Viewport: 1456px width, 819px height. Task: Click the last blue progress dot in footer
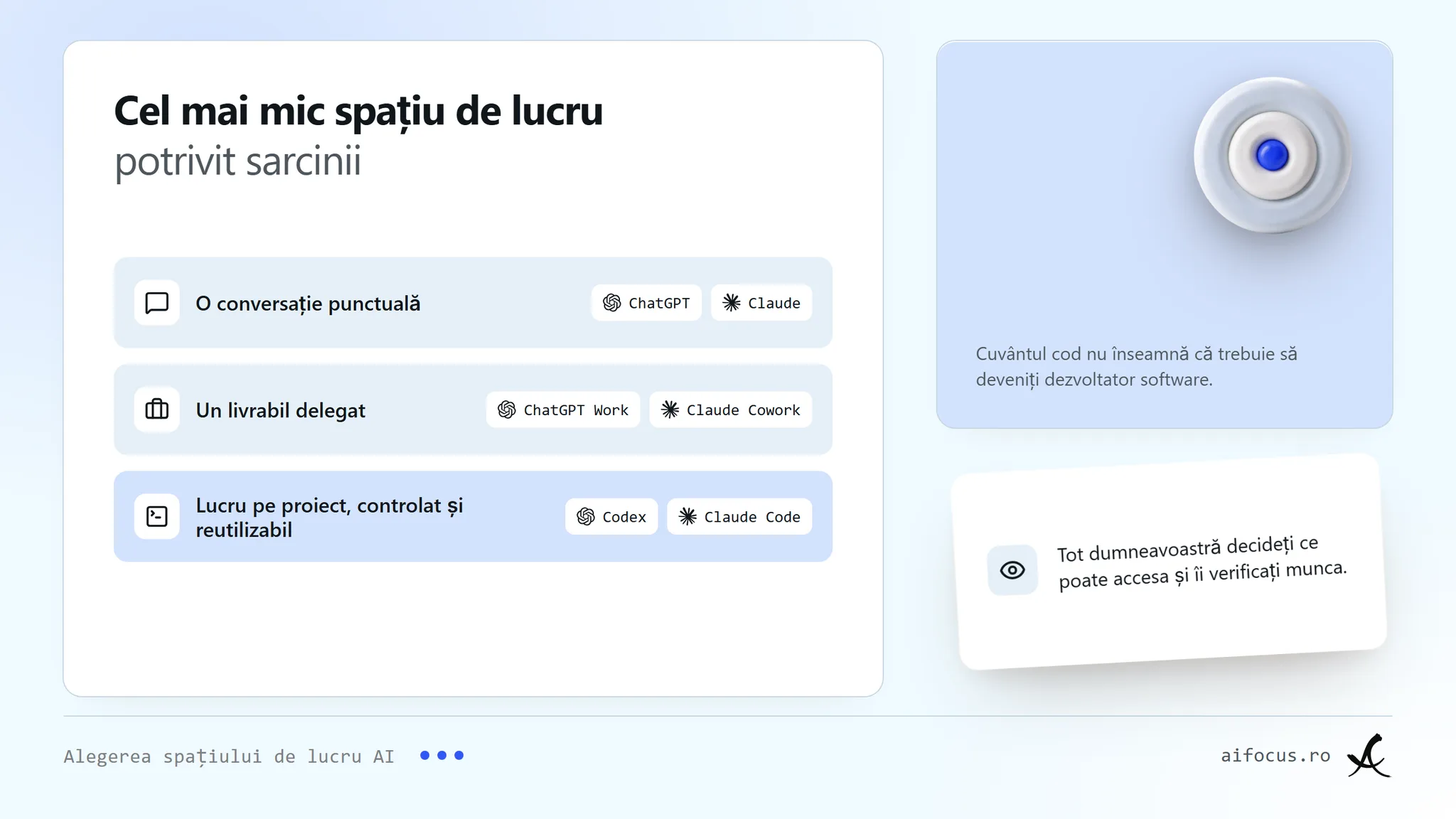point(459,755)
